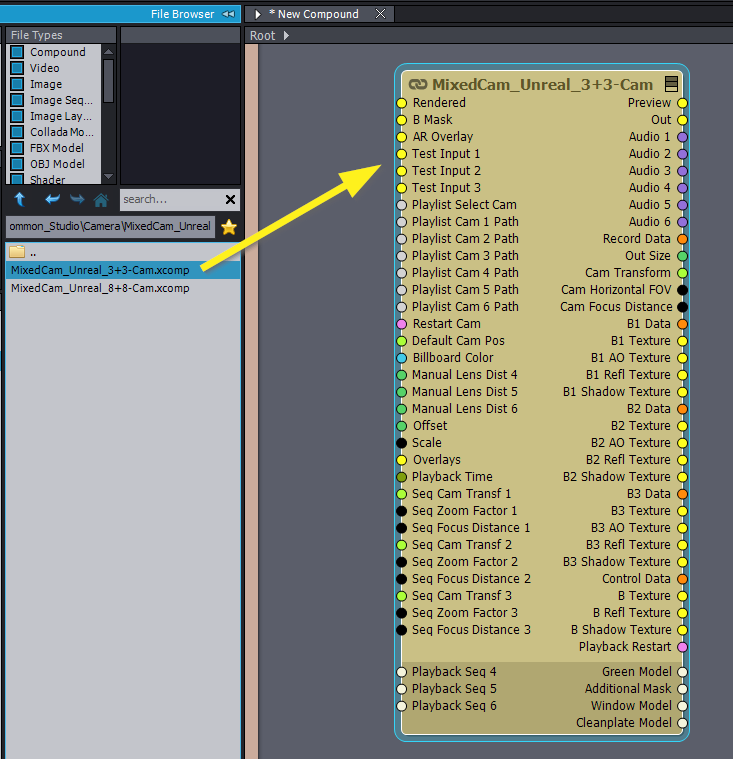This screenshot has height=759, width=733.
Task: Click the File Types header
Action: pyautogui.click(x=61, y=35)
